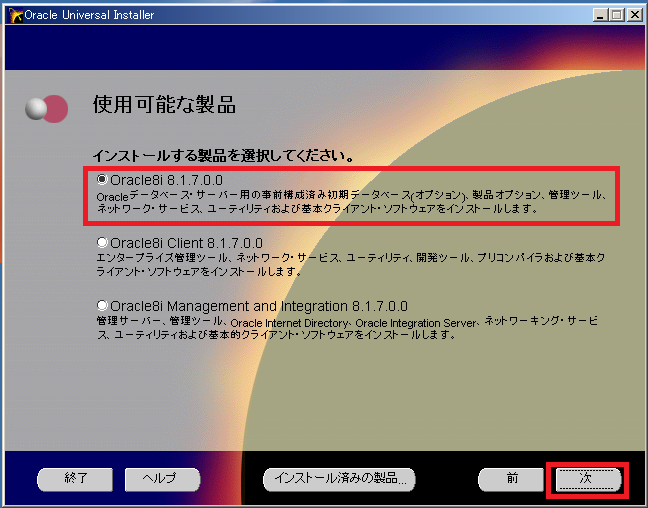Close the Oracle Universal Installer window
Image resolution: width=648 pixels, height=508 pixels.
pyautogui.click(x=634, y=15)
